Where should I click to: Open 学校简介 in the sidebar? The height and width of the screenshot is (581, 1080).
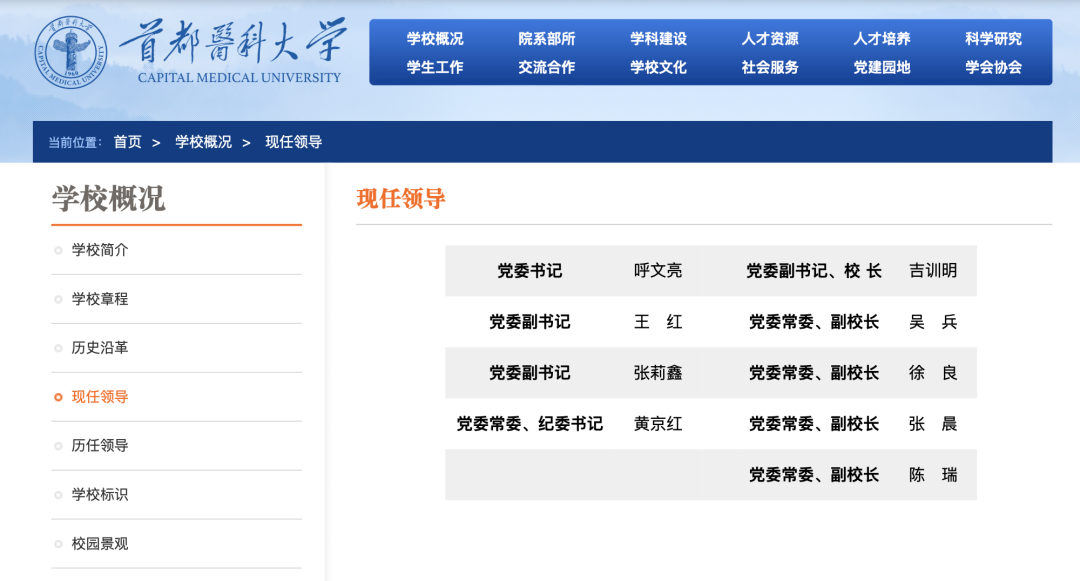tap(100, 250)
